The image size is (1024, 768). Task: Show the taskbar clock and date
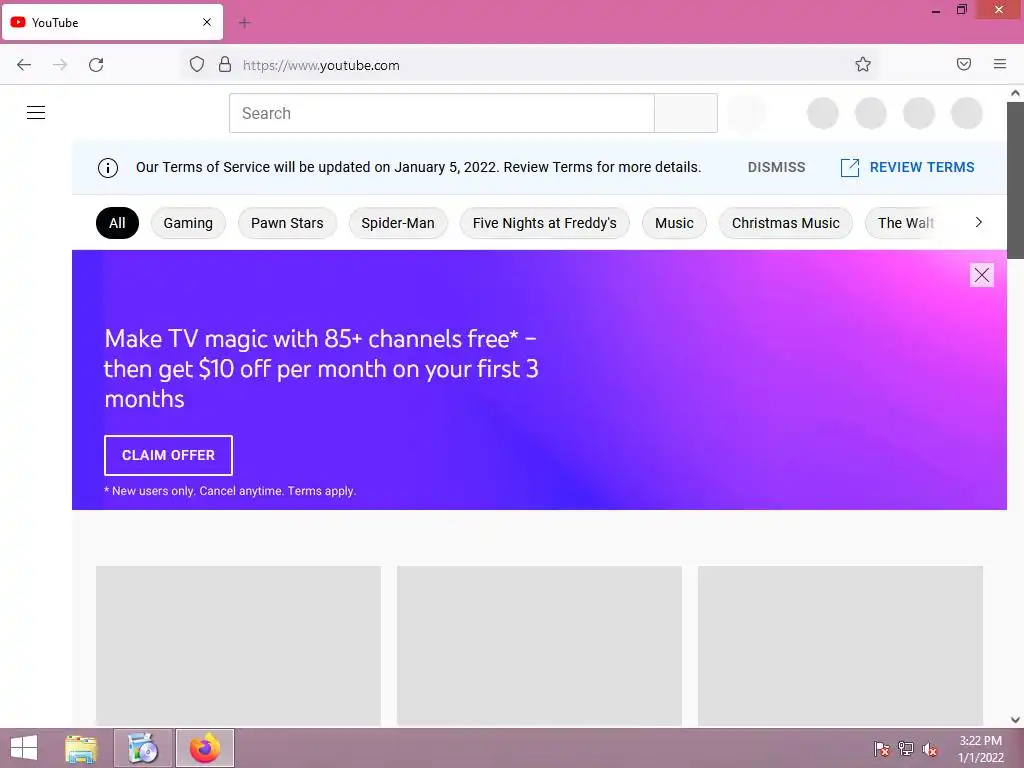coord(980,749)
